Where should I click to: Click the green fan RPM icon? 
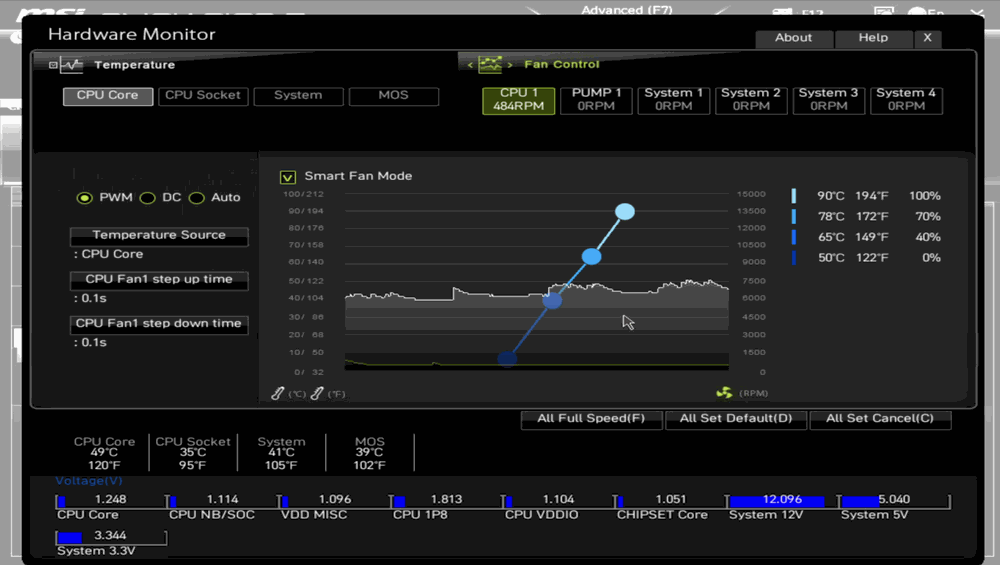(724, 394)
